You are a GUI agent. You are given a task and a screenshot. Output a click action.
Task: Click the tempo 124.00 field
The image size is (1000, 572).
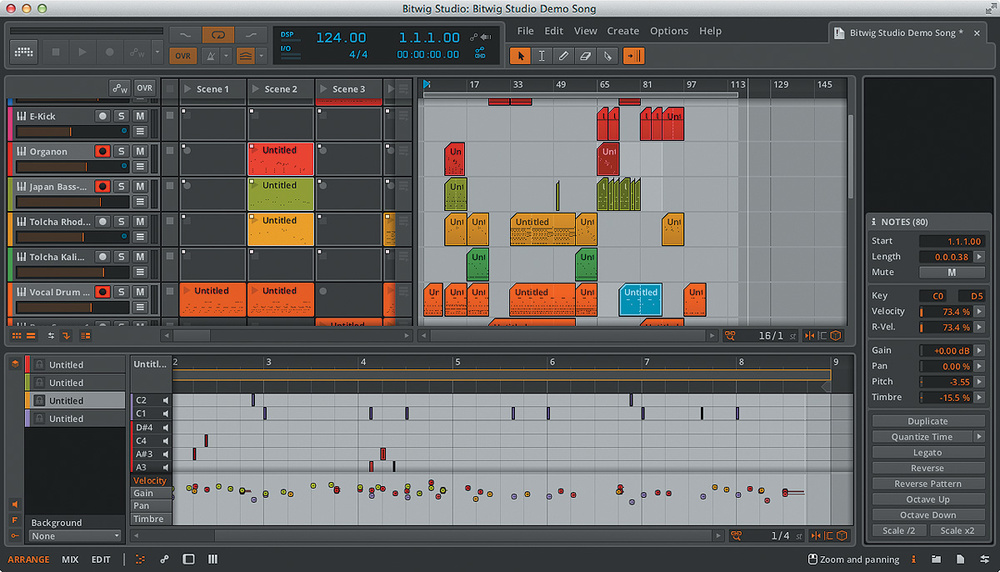pos(341,38)
